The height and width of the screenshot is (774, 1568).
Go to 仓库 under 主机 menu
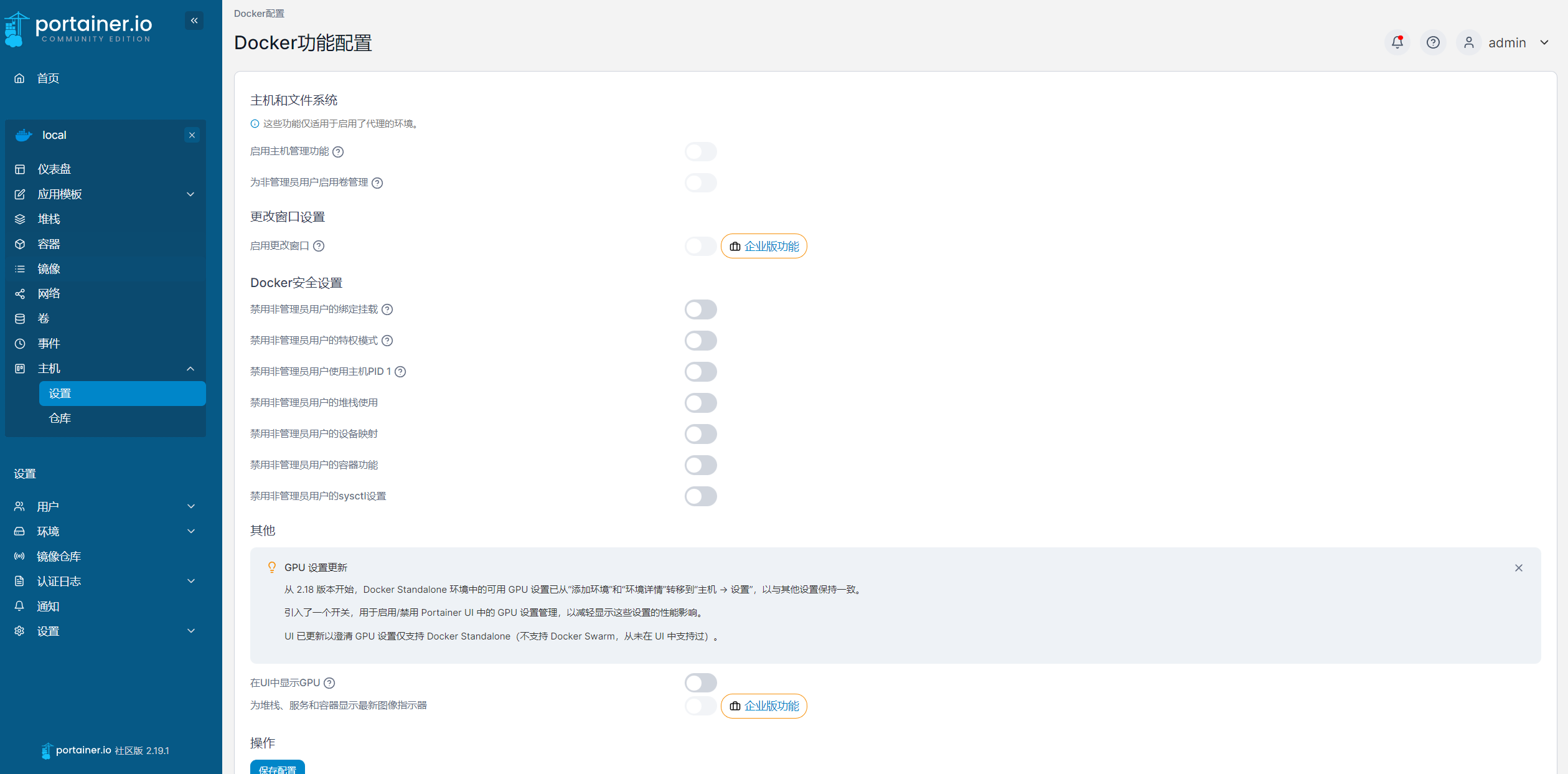[x=60, y=418]
